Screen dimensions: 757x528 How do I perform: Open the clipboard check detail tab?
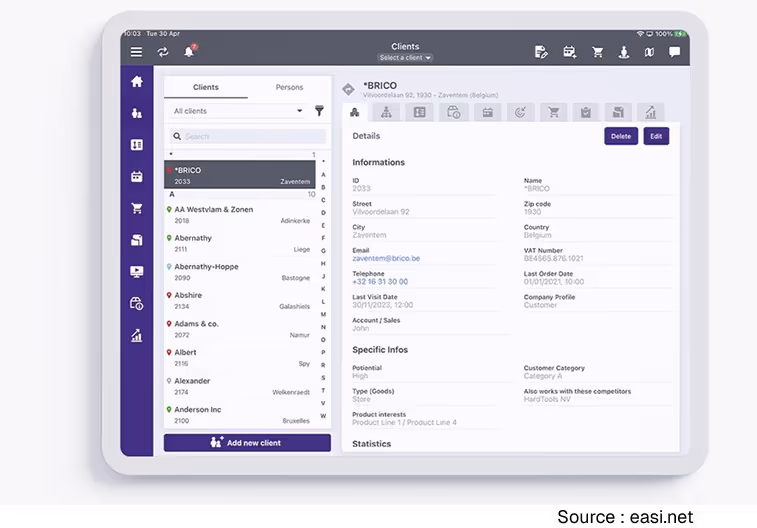click(x=586, y=112)
